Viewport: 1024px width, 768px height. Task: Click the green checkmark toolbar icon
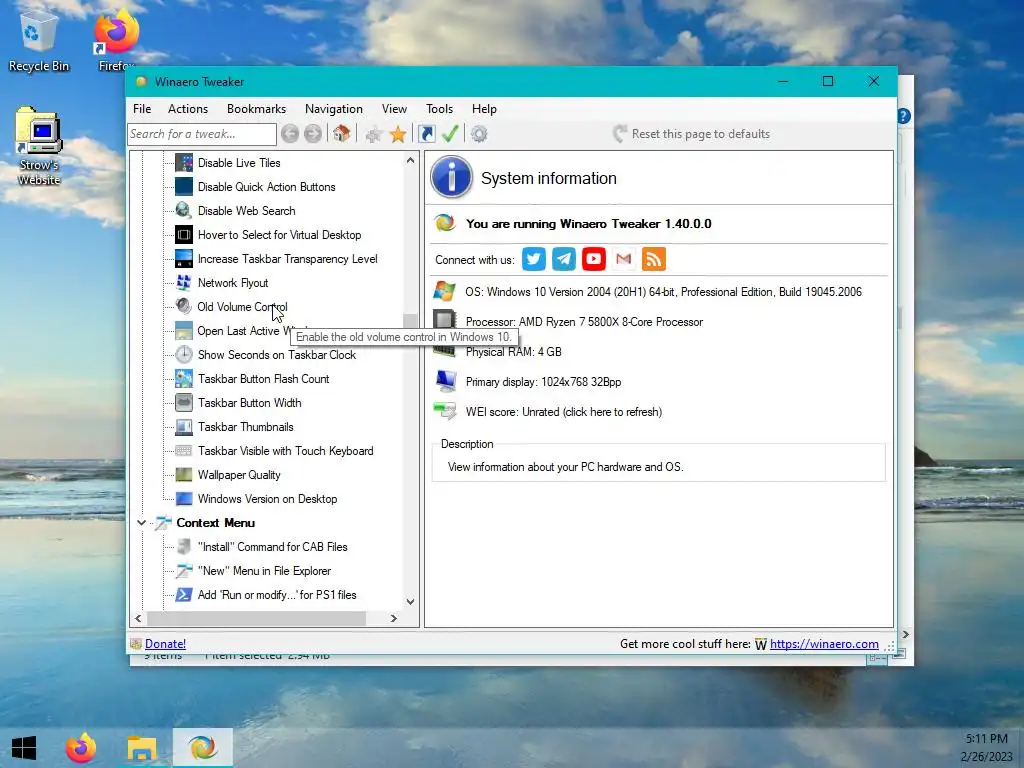click(x=451, y=134)
